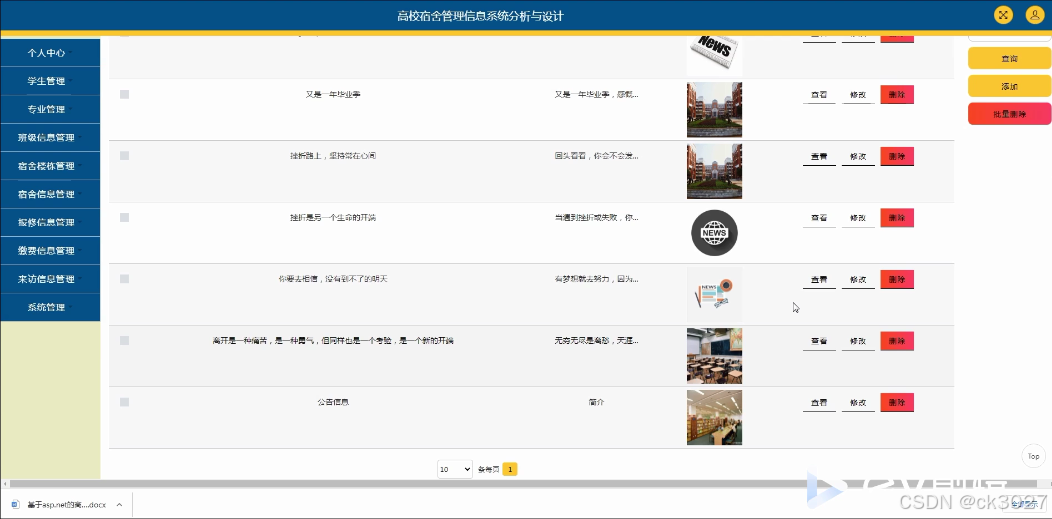Click 查看 for 挫折是另一个生命的开端
1052x519 pixels.
(819, 219)
